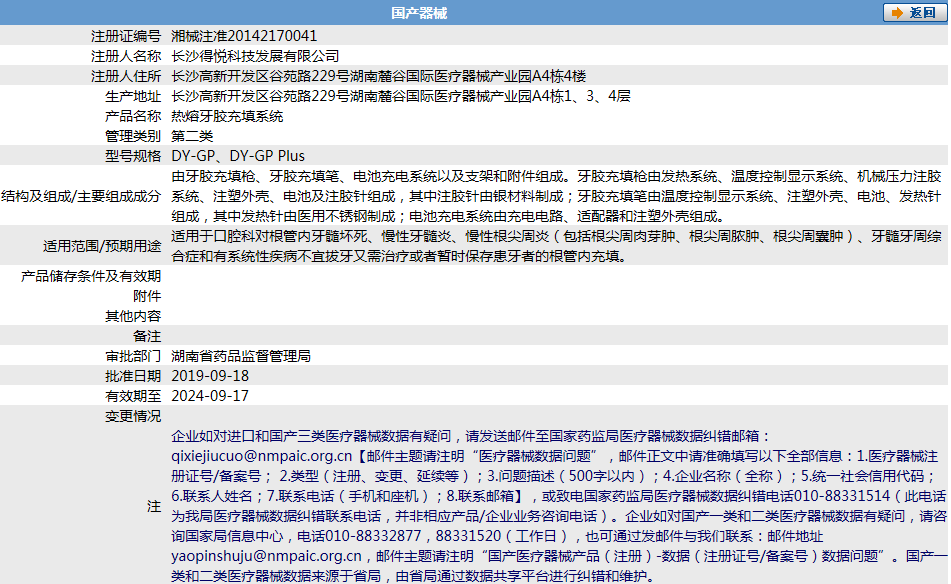Click the 批准日期 label

[133, 376]
